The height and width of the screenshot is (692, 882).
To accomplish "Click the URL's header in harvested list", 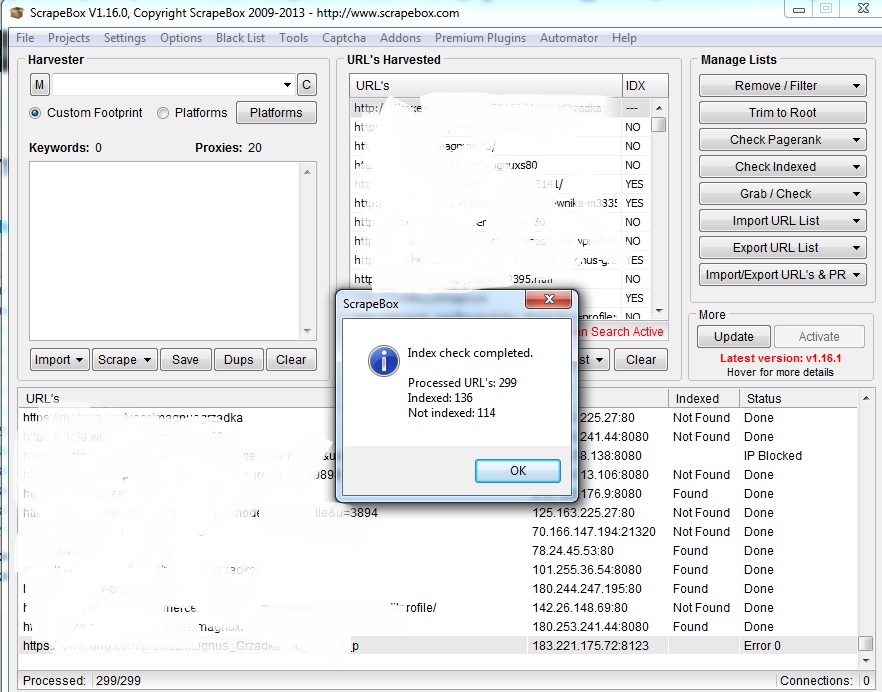I will 485,86.
